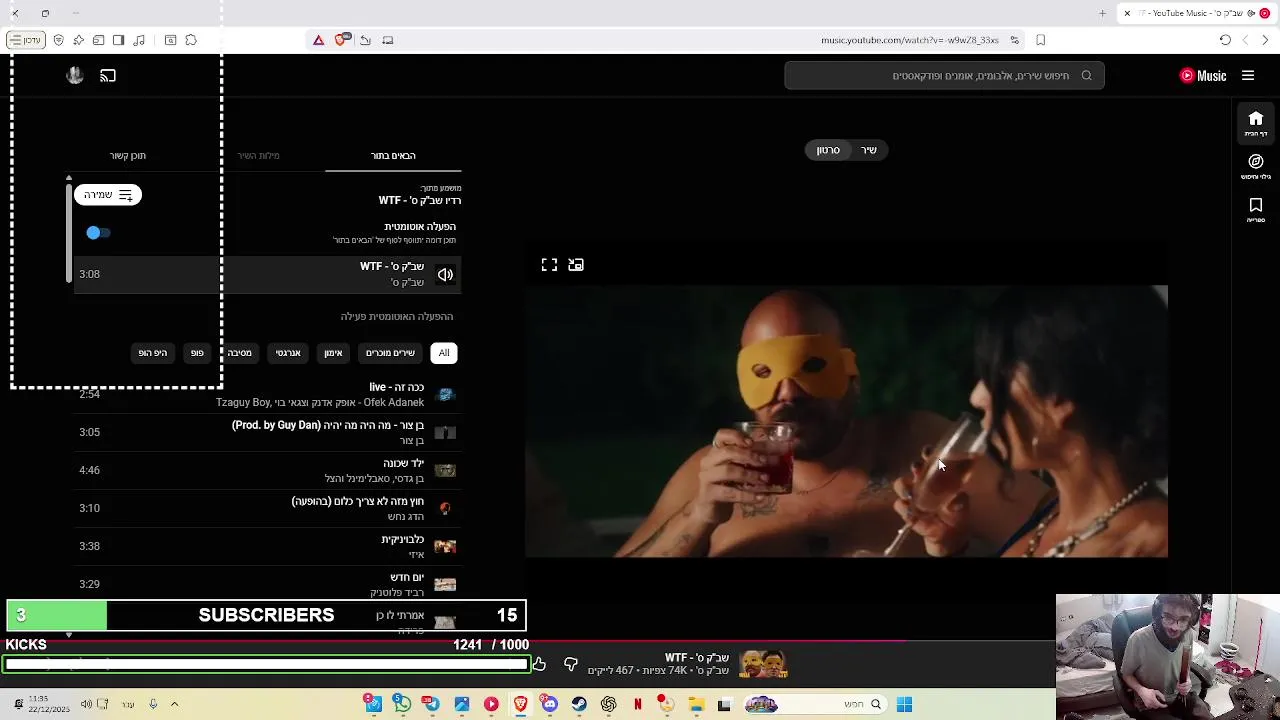Close the YouTube Music browser tab
The height and width of the screenshot is (720, 1280).
[1127, 13]
